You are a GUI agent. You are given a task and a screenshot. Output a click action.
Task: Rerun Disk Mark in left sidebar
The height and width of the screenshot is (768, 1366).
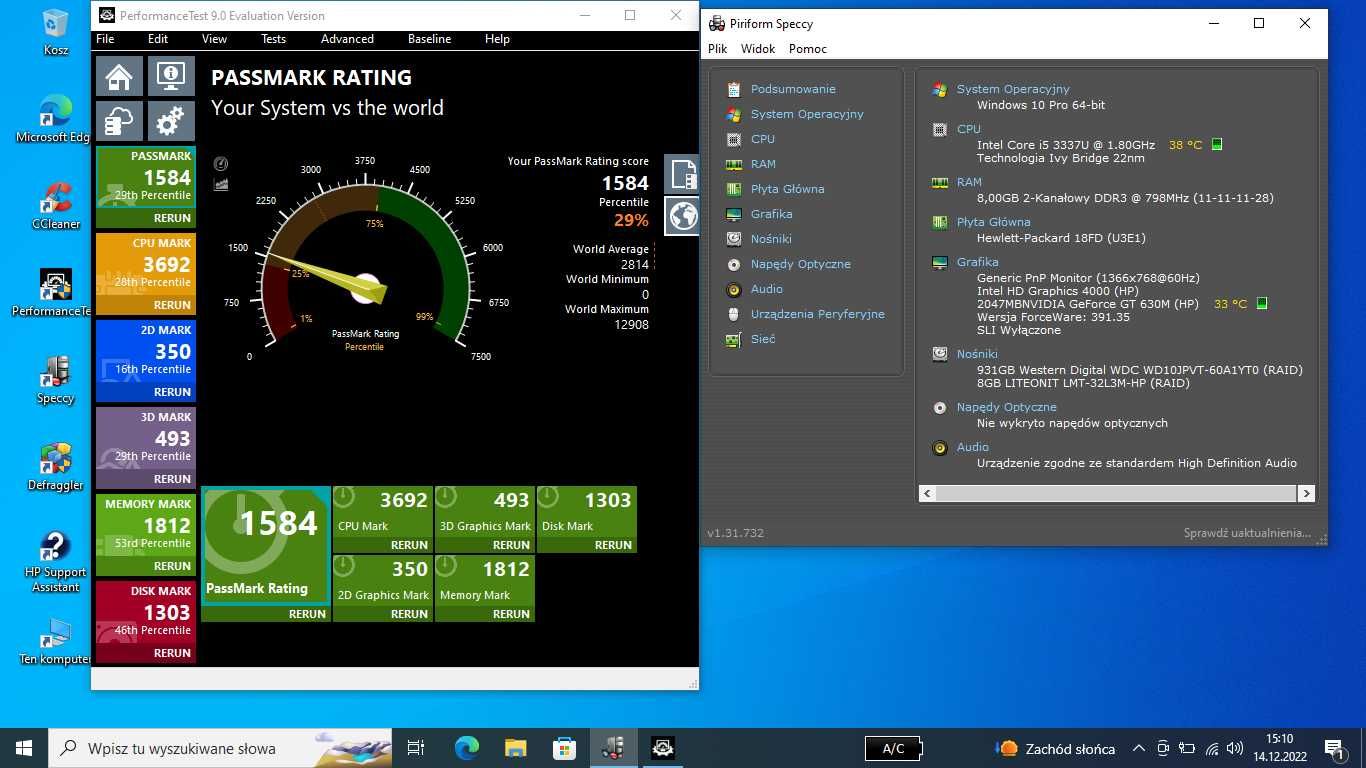click(x=172, y=653)
